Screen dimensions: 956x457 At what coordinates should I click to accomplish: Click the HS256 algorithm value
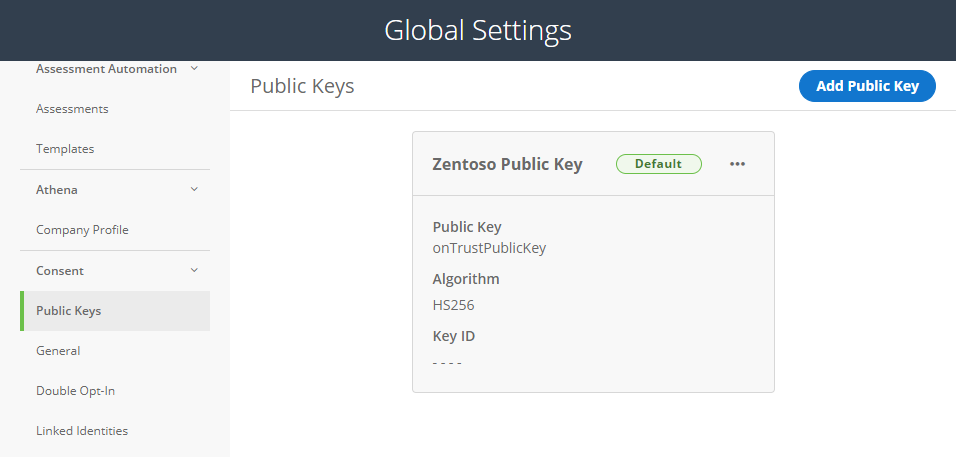pyautogui.click(x=453, y=305)
